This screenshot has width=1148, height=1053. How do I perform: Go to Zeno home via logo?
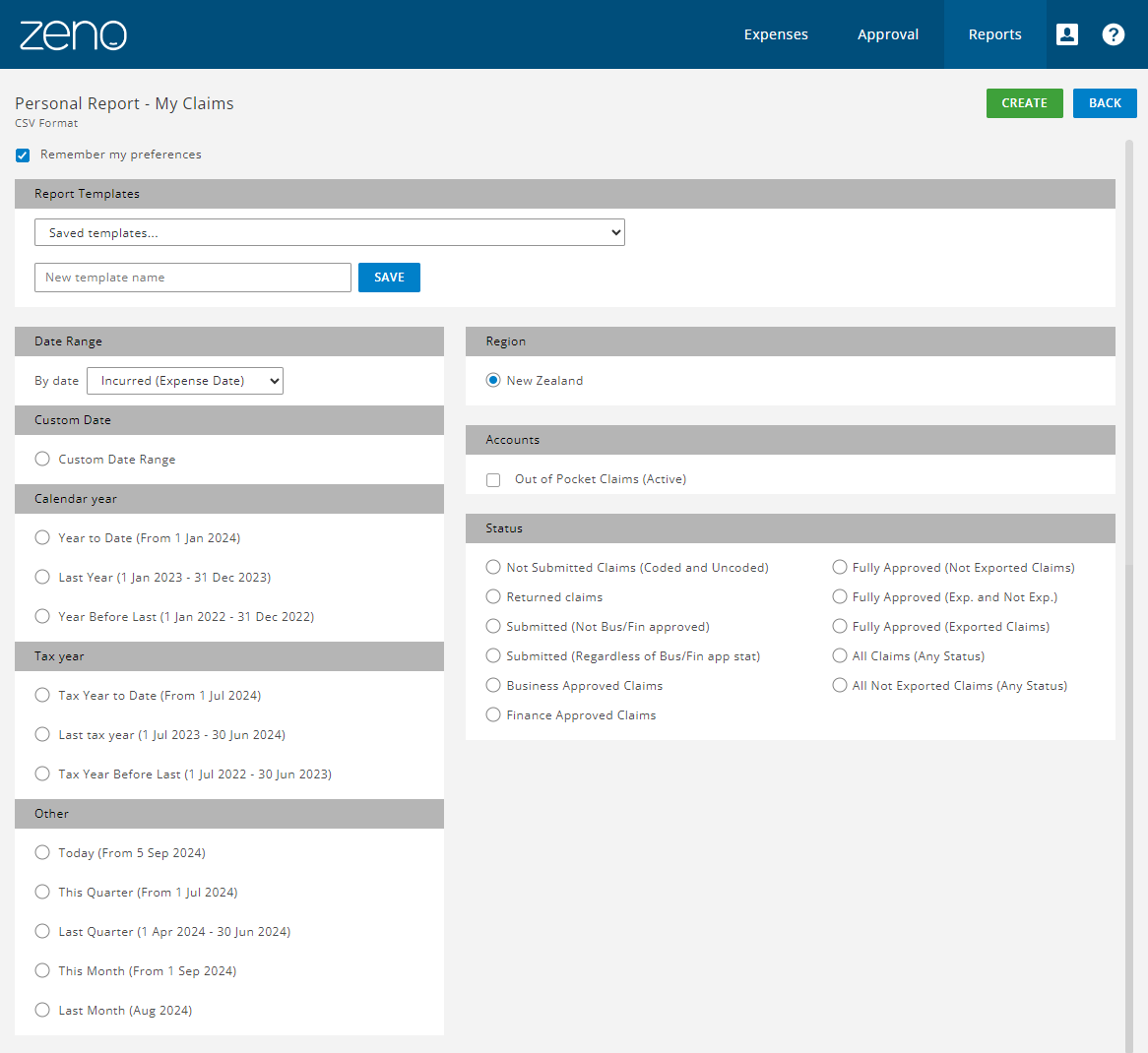[x=73, y=35]
